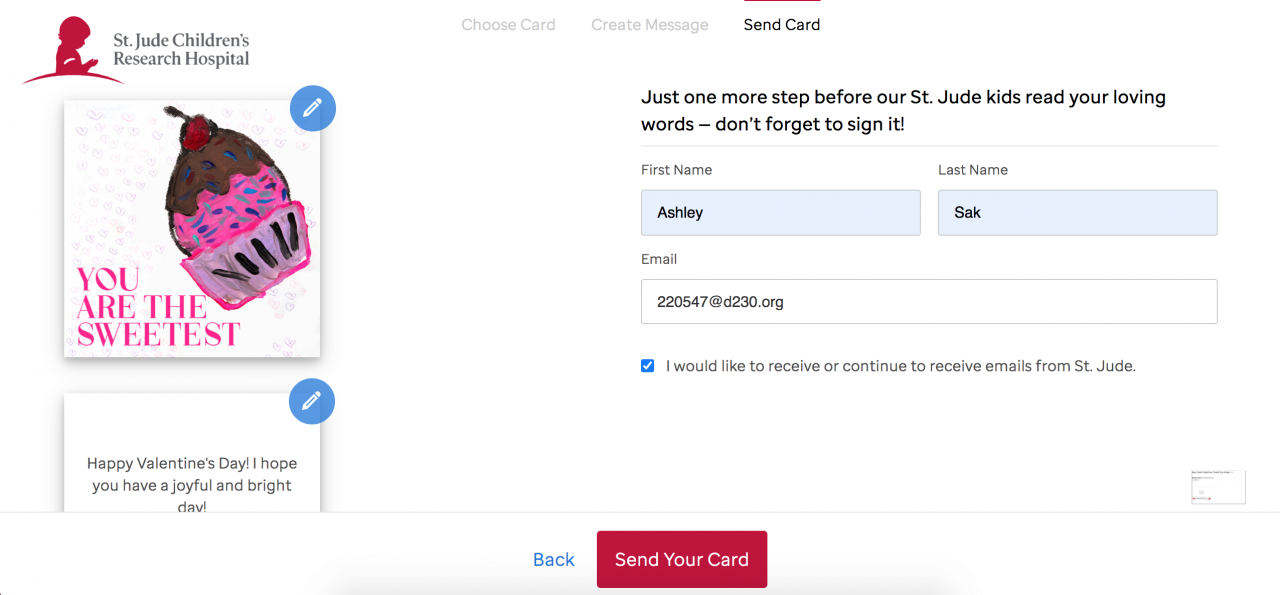Click the email opt-in label text

(x=900, y=366)
